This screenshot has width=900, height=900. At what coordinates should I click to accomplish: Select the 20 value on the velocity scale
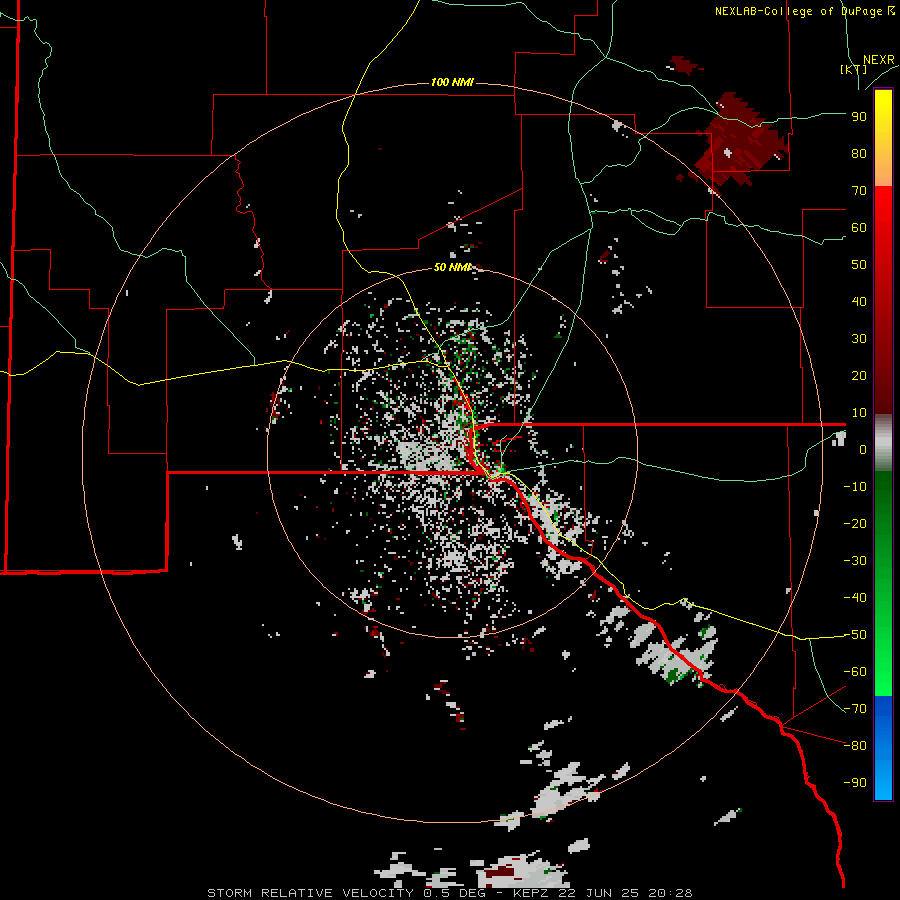click(x=859, y=375)
